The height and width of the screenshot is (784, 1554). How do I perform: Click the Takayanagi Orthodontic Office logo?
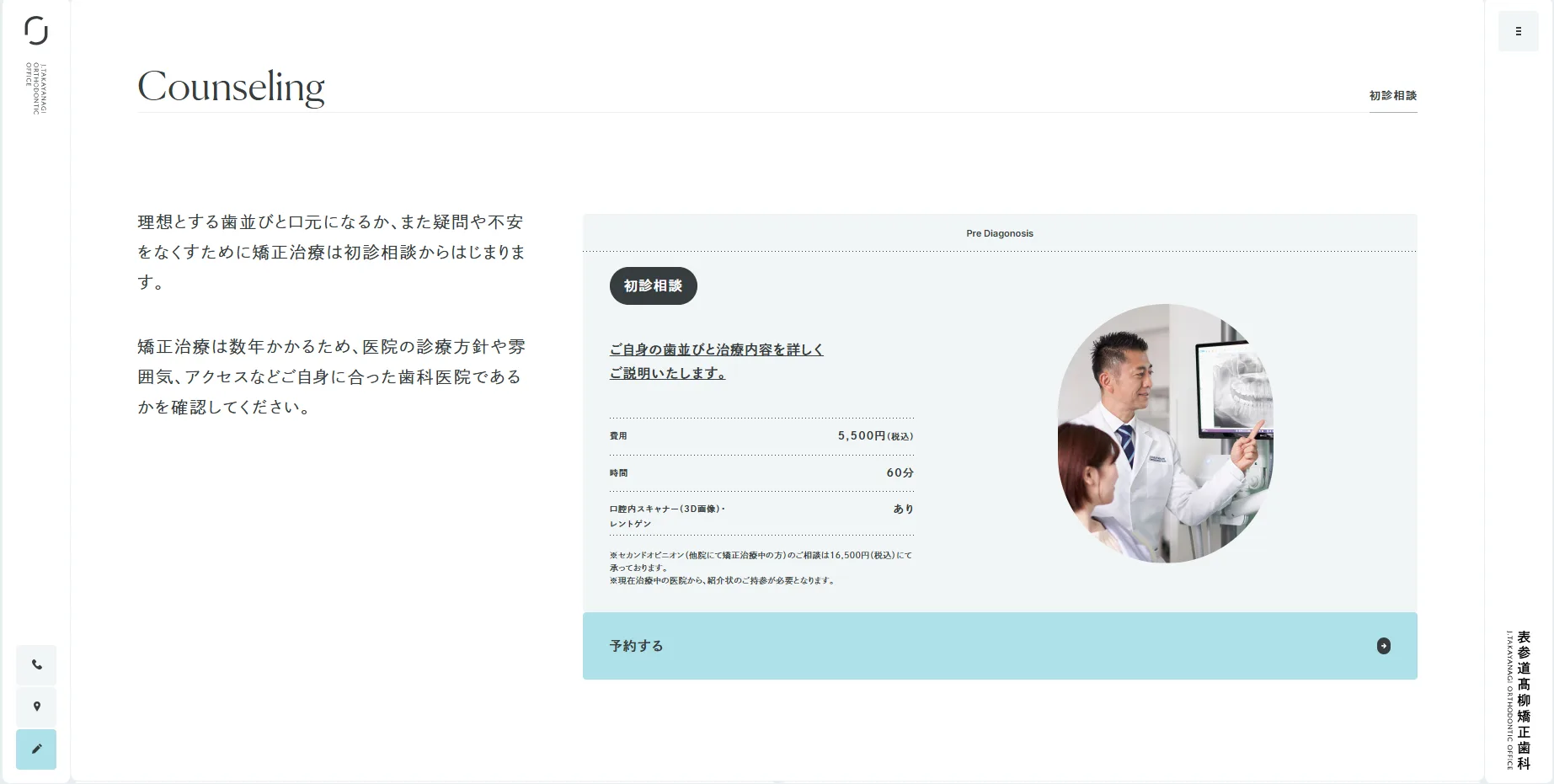click(x=36, y=64)
